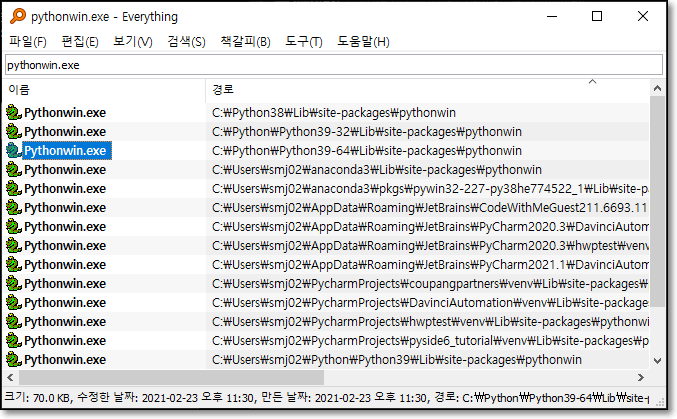Image resolution: width=677 pixels, height=419 pixels.
Task: Close the Everything window
Action: (x=642, y=16)
